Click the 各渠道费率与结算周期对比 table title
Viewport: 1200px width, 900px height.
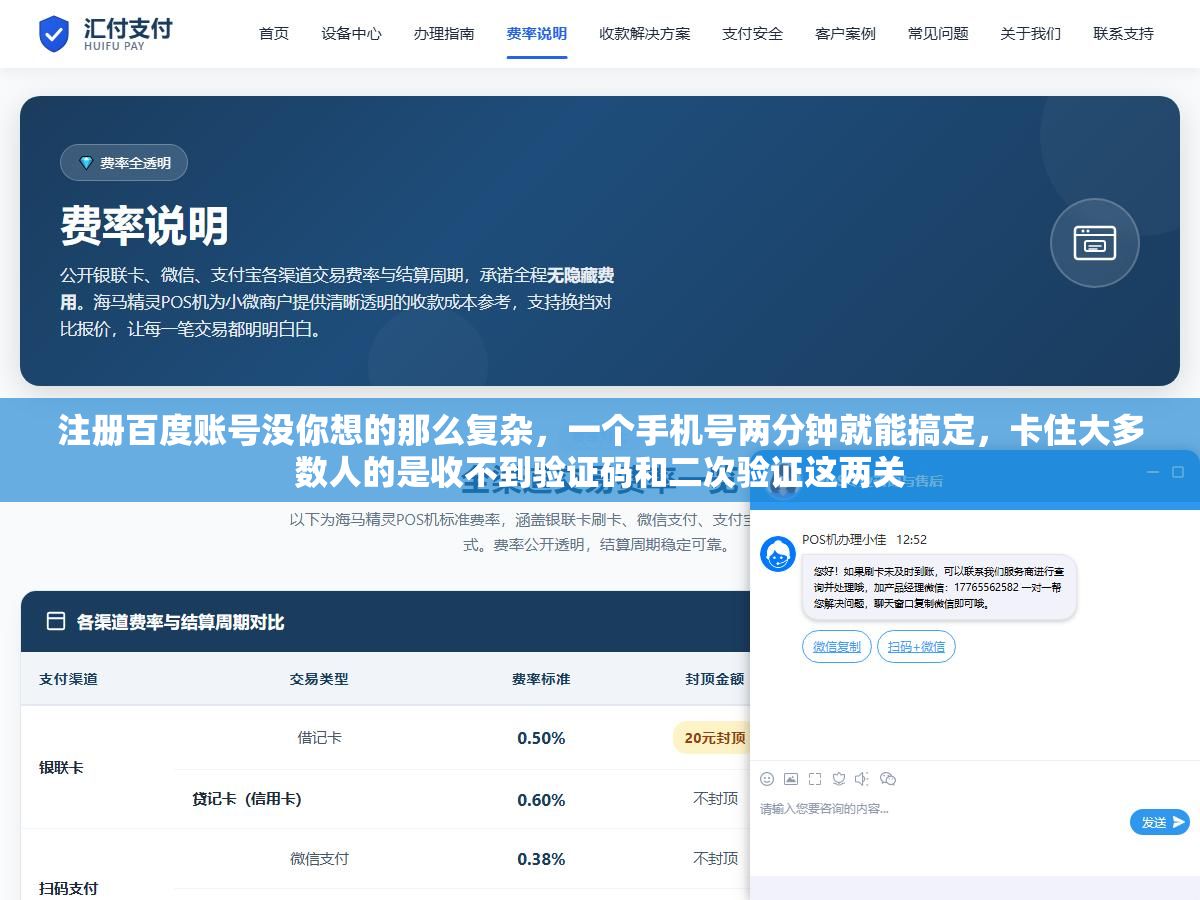(180, 622)
